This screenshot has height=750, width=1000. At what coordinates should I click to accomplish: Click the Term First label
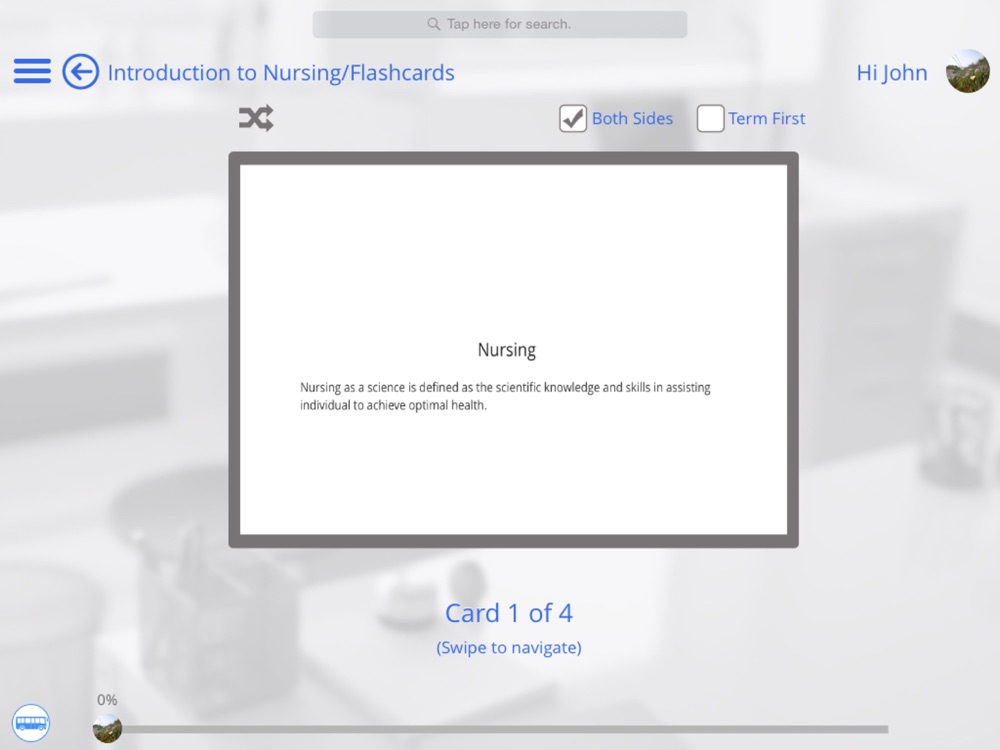click(x=767, y=119)
